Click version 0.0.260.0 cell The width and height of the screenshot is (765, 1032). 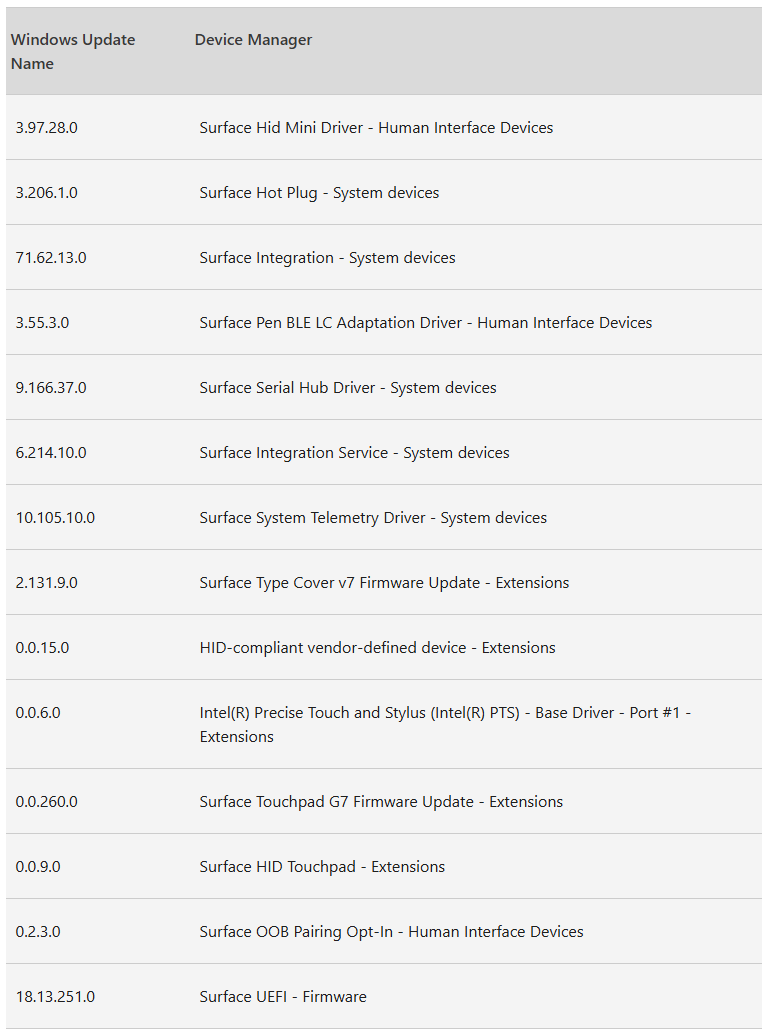[x=47, y=802]
